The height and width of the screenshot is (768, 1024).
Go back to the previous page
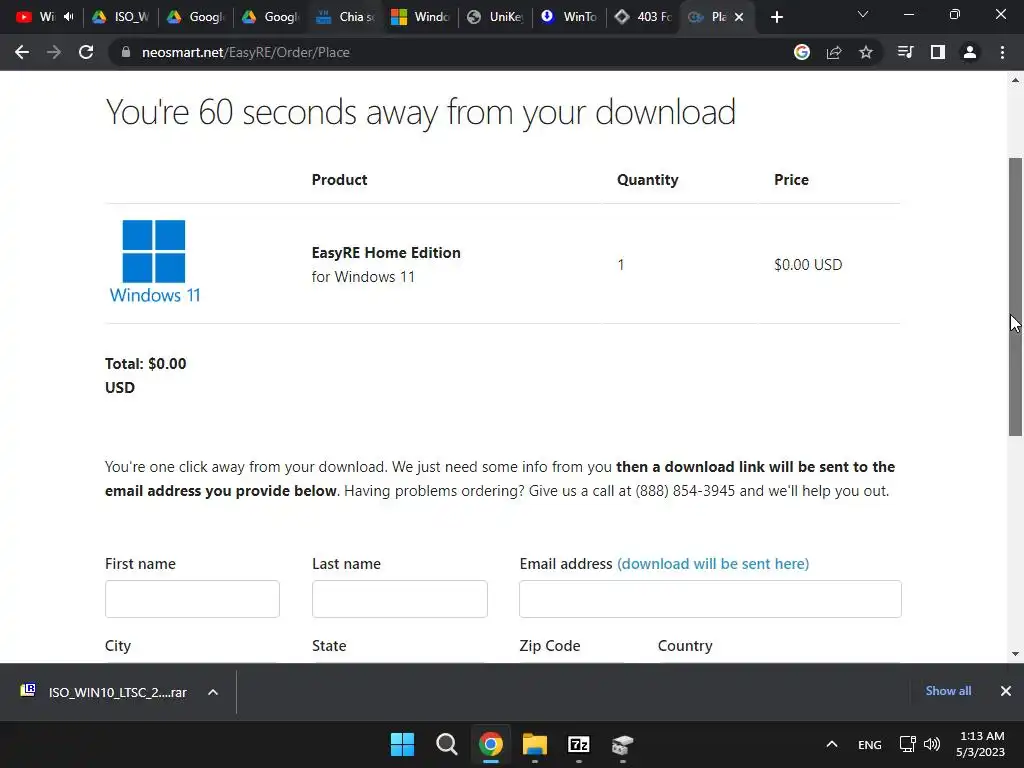click(x=22, y=52)
